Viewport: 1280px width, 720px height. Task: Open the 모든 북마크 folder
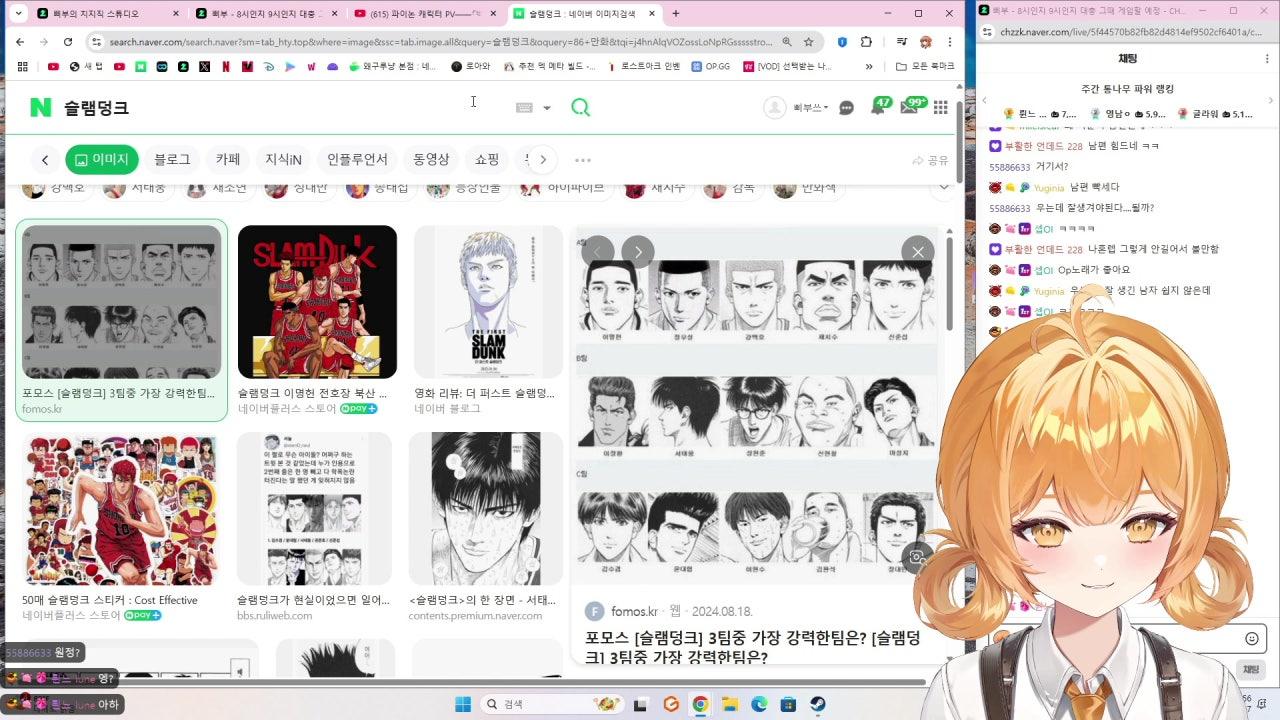[x=925, y=66]
